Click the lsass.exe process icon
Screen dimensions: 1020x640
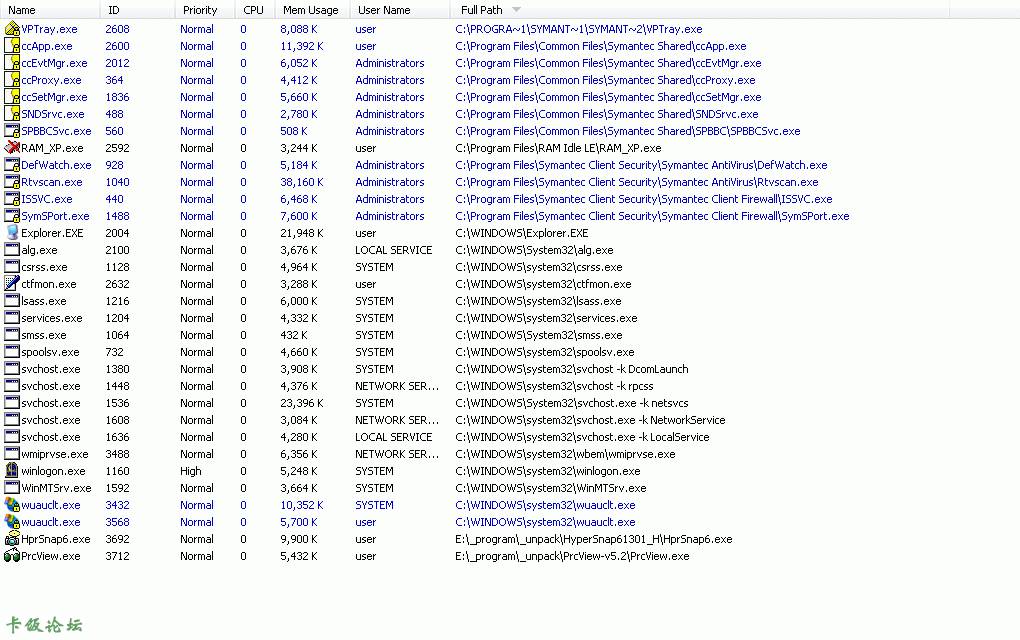pyautogui.click(x=12, y=300)
